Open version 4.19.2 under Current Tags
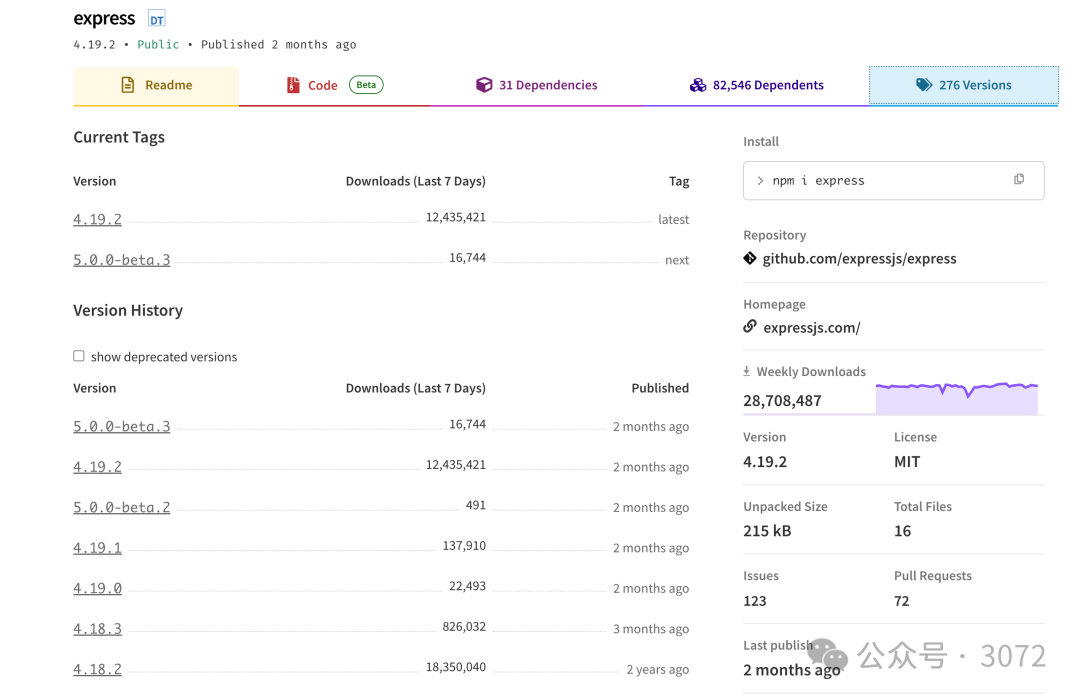1080x699 pixels. (97, 219)
